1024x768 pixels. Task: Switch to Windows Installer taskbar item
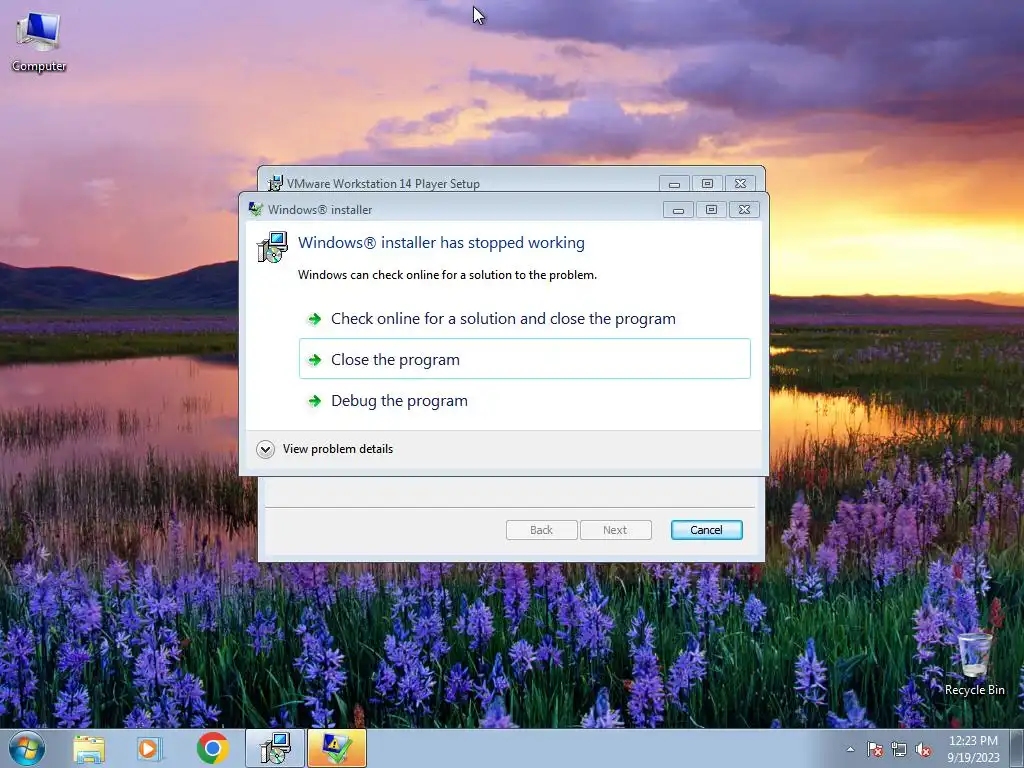275,748
